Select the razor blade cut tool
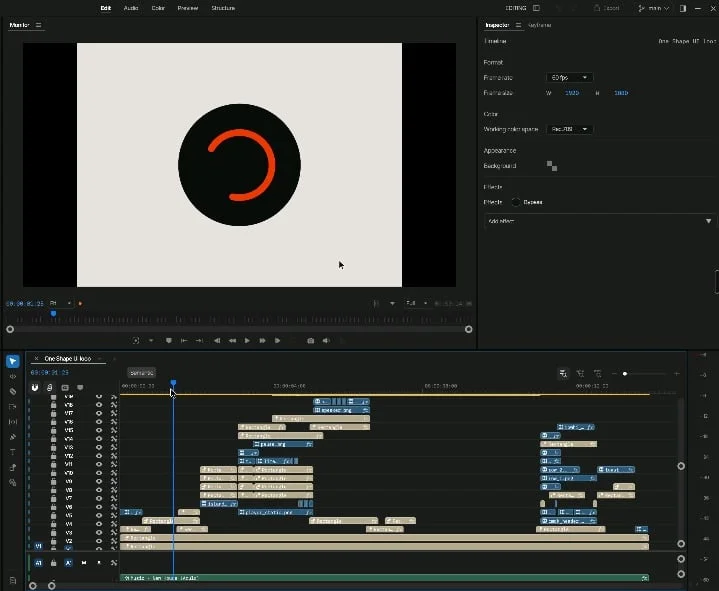The width and height of the screenshot is (719, 591). click(x=13, y=392)
